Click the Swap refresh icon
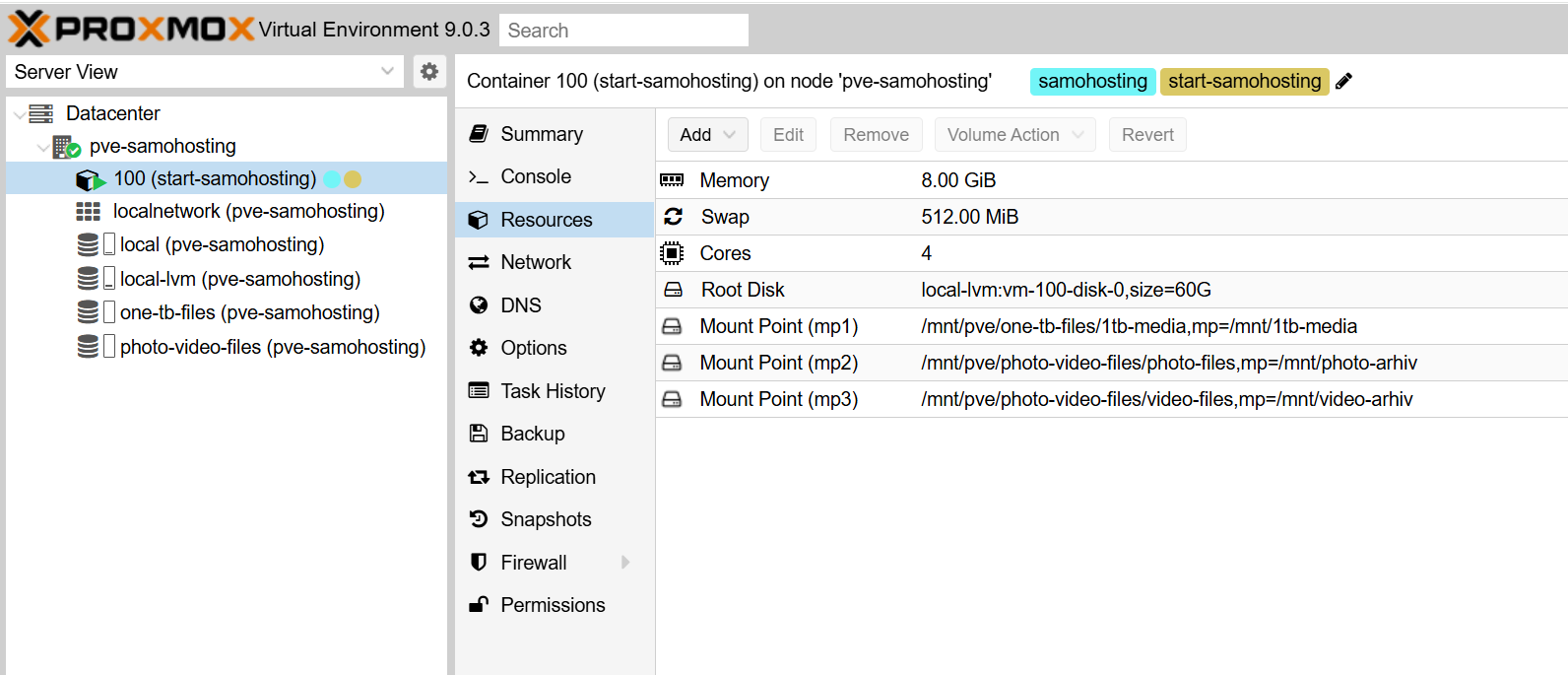The width and height of the screenshot is (1568, 675). (673, 217)
